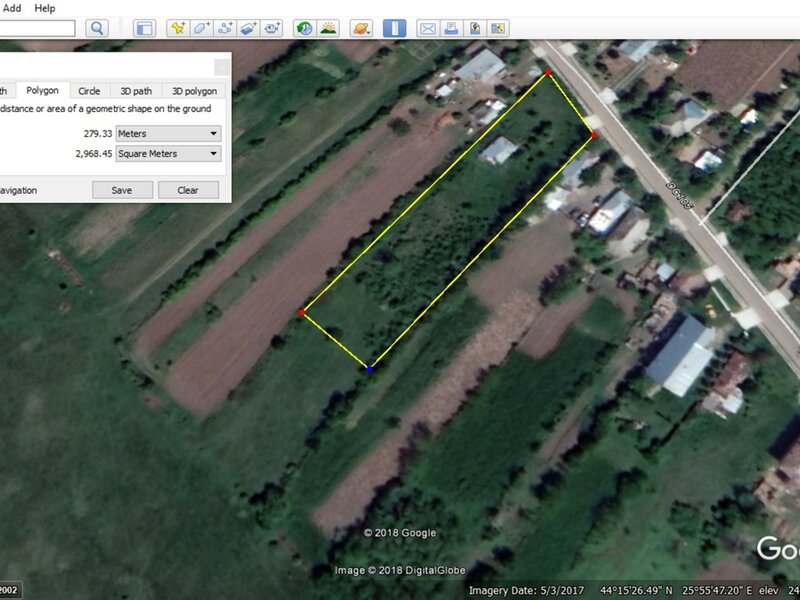This screenshot has height=600, width=800.
Task: Click the Add Image Overlay icon
Action: tap(250, 29)
